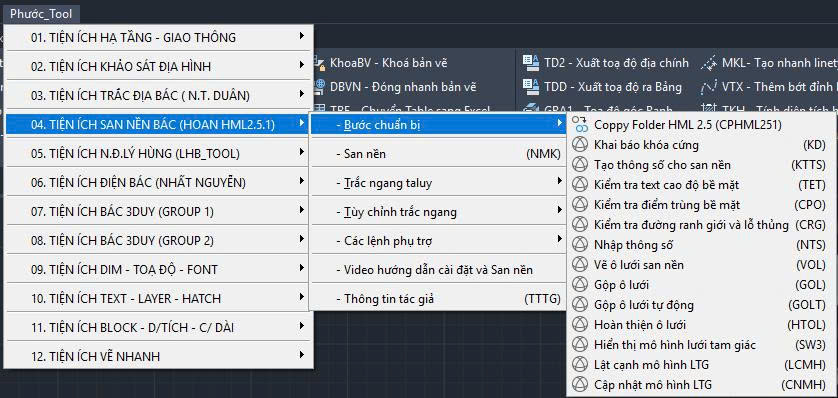Click icon for Kiểm tra text cao độ bề mặt
The width and height of the screenshot is (838, 398).
coord(580,185)
